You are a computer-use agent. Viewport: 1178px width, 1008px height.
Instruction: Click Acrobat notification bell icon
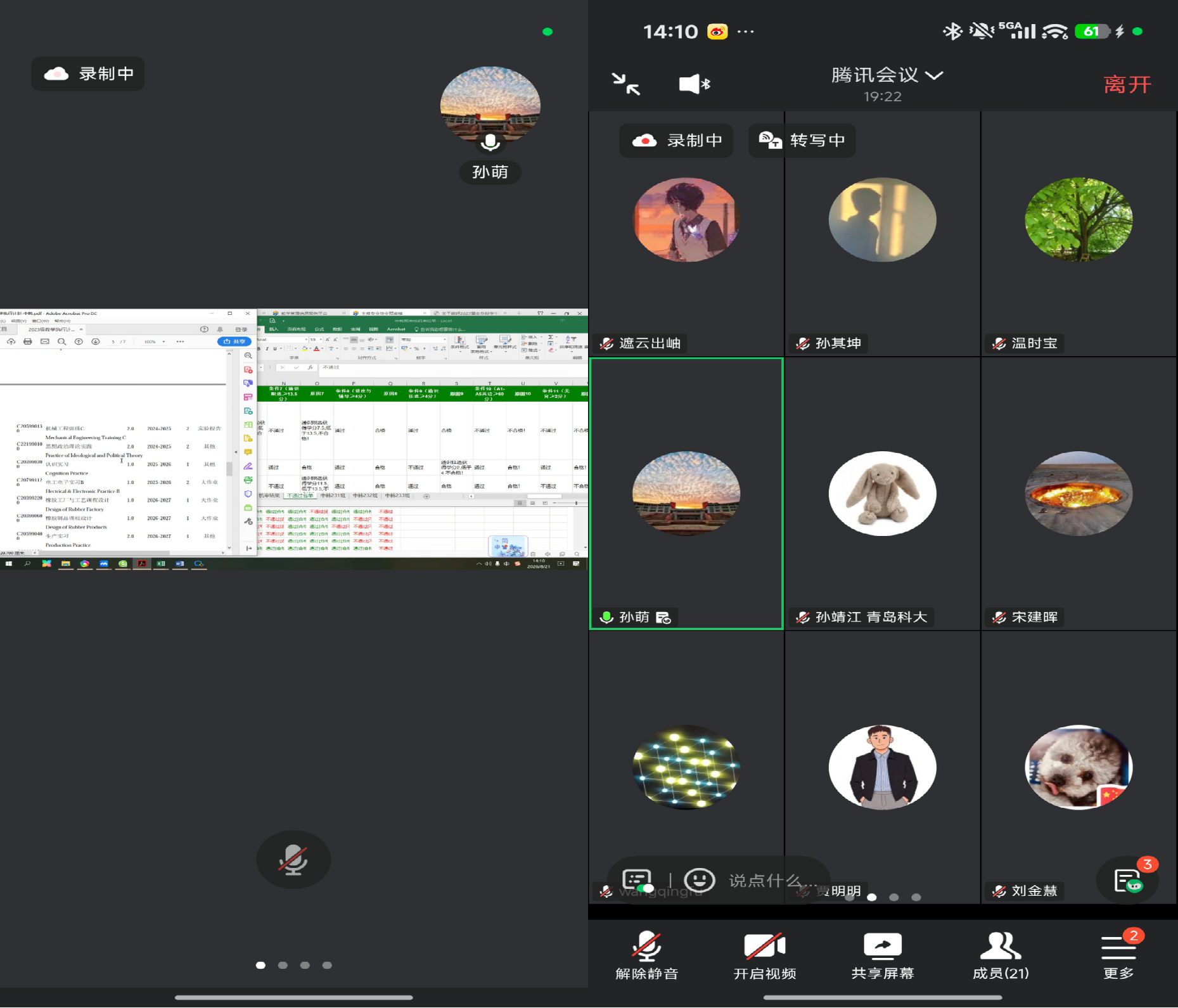220,329
